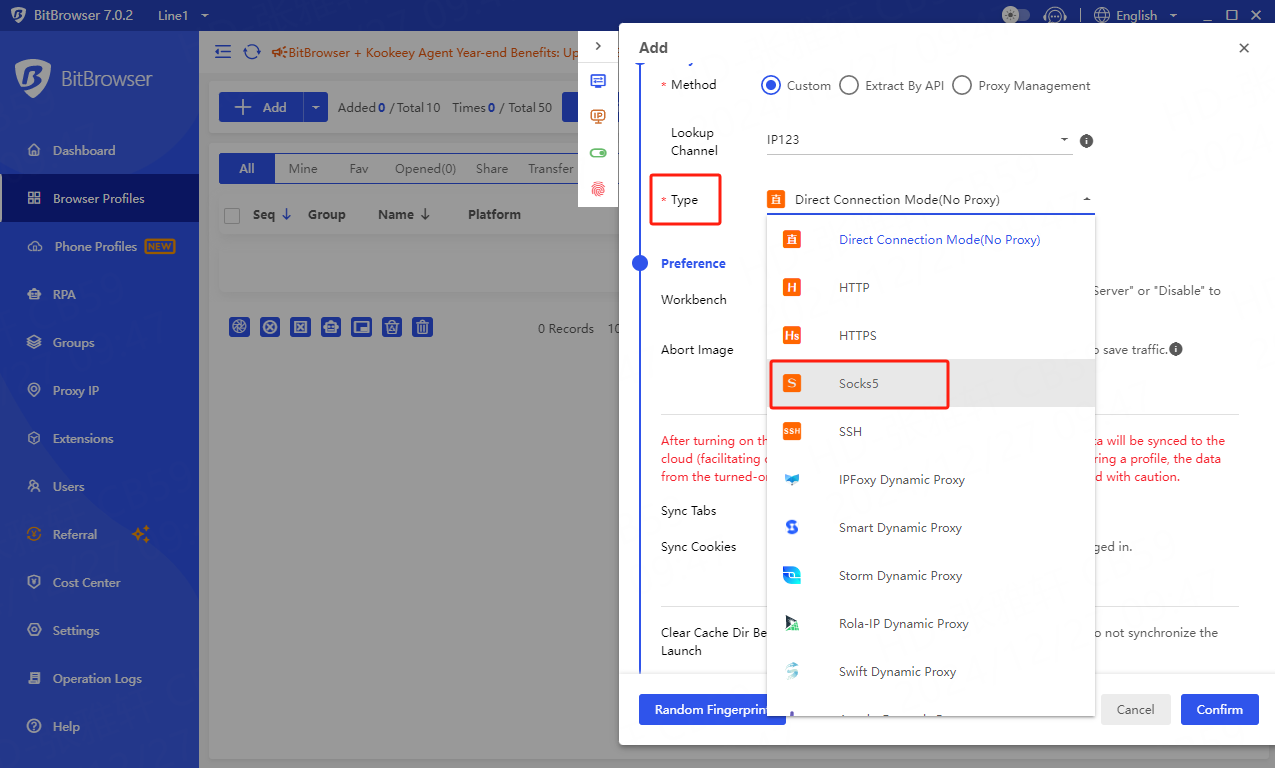The image size is (1275, 768).
Task: Select the Proxy Management radio option
Action: 962,86
